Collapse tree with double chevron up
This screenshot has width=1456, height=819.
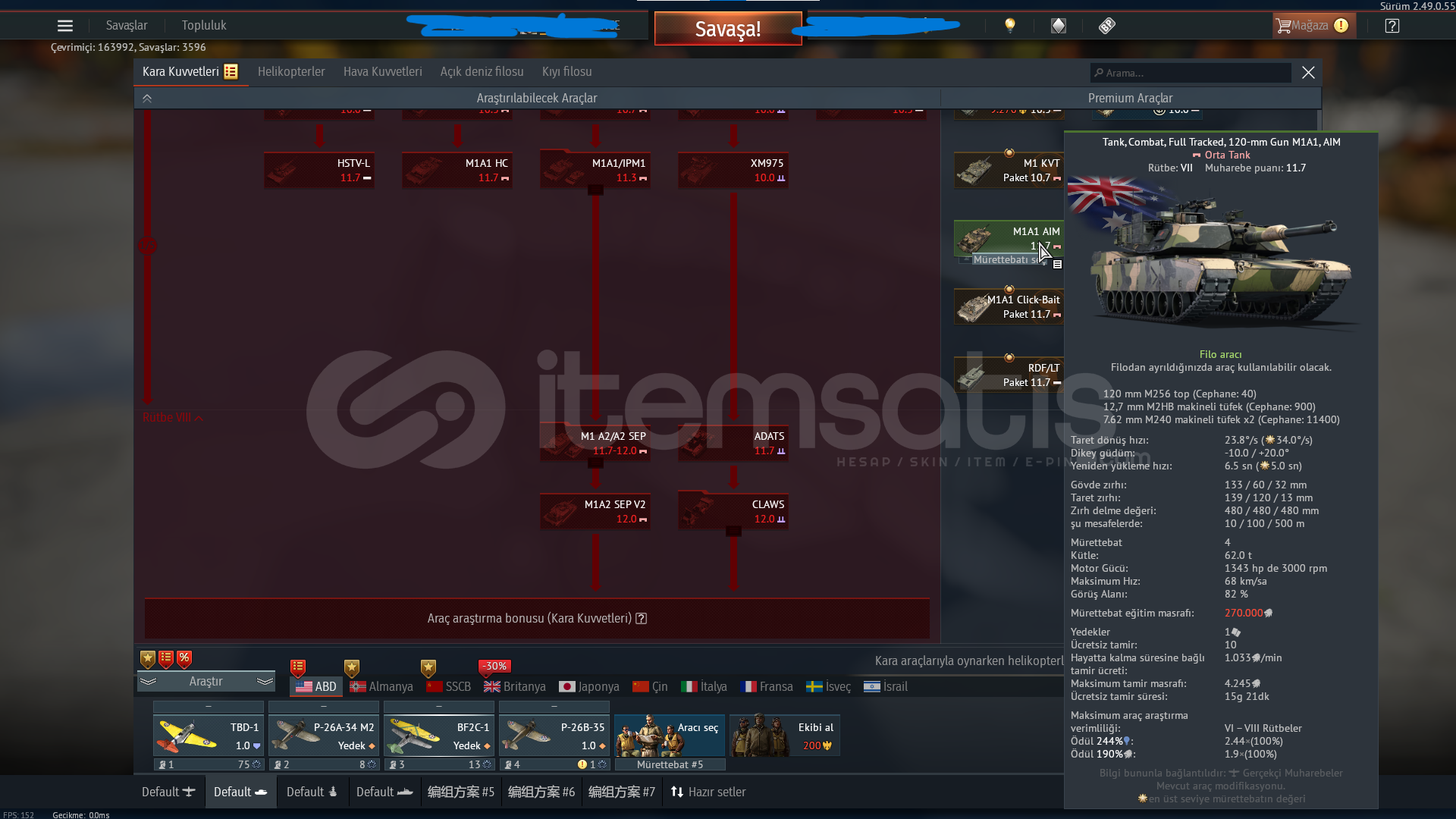[x=147, y=98]
